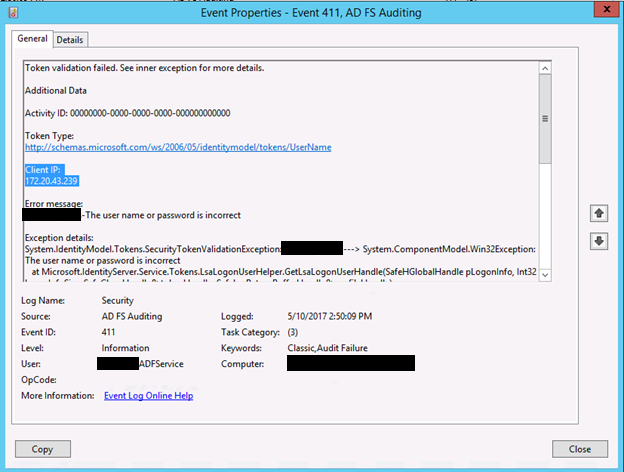Click the Level value 'Information'
This screenshot has width=624, height=472.
(125, 348)
